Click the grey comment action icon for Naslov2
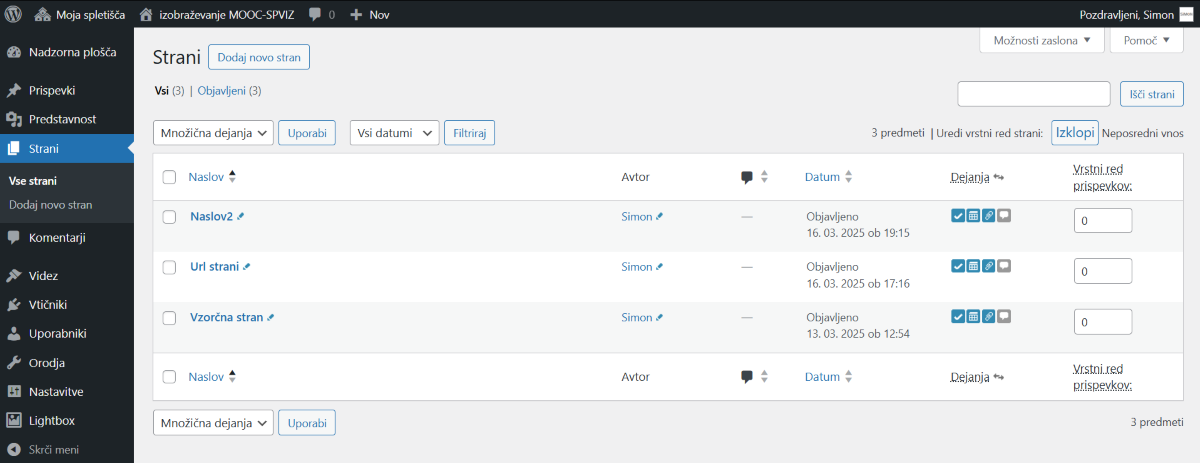The image size is (1200, 463). (1004, 214)
